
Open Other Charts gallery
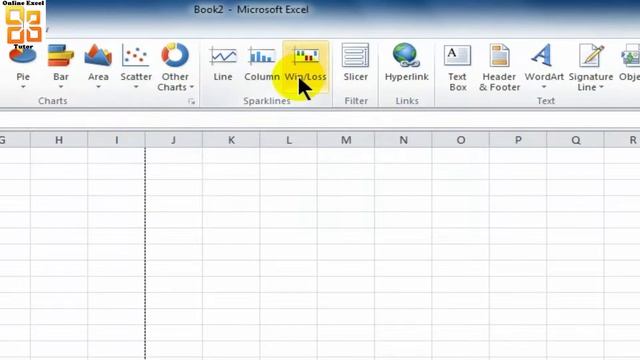(175, 67)
